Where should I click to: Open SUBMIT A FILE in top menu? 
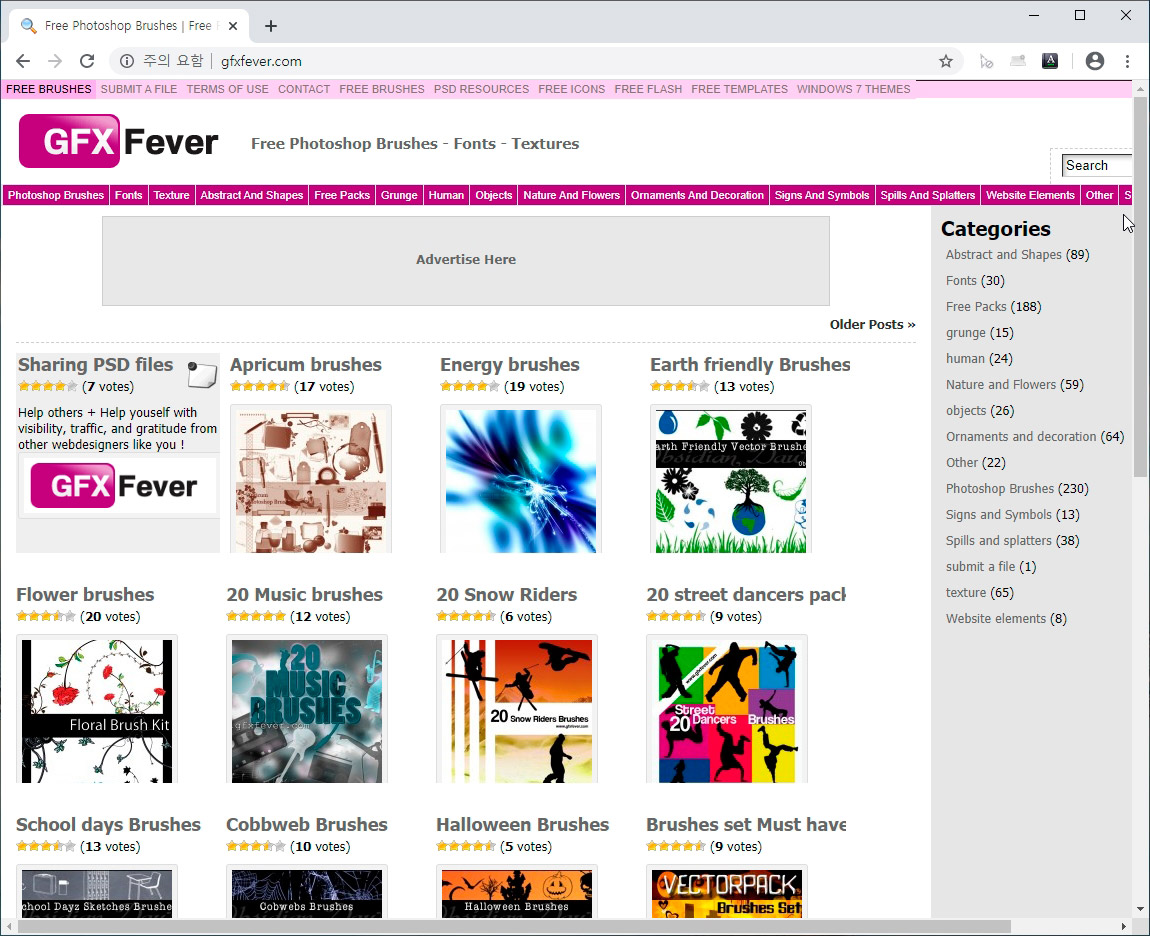pos(139,89)
